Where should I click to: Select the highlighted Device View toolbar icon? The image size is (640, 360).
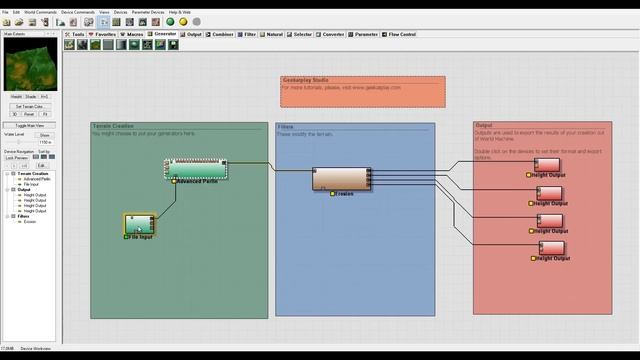(x=103, y=22)
